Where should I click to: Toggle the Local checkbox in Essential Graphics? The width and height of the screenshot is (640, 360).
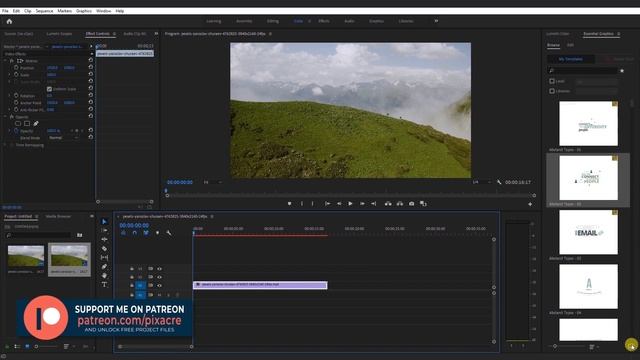click(x=552, y=81)
